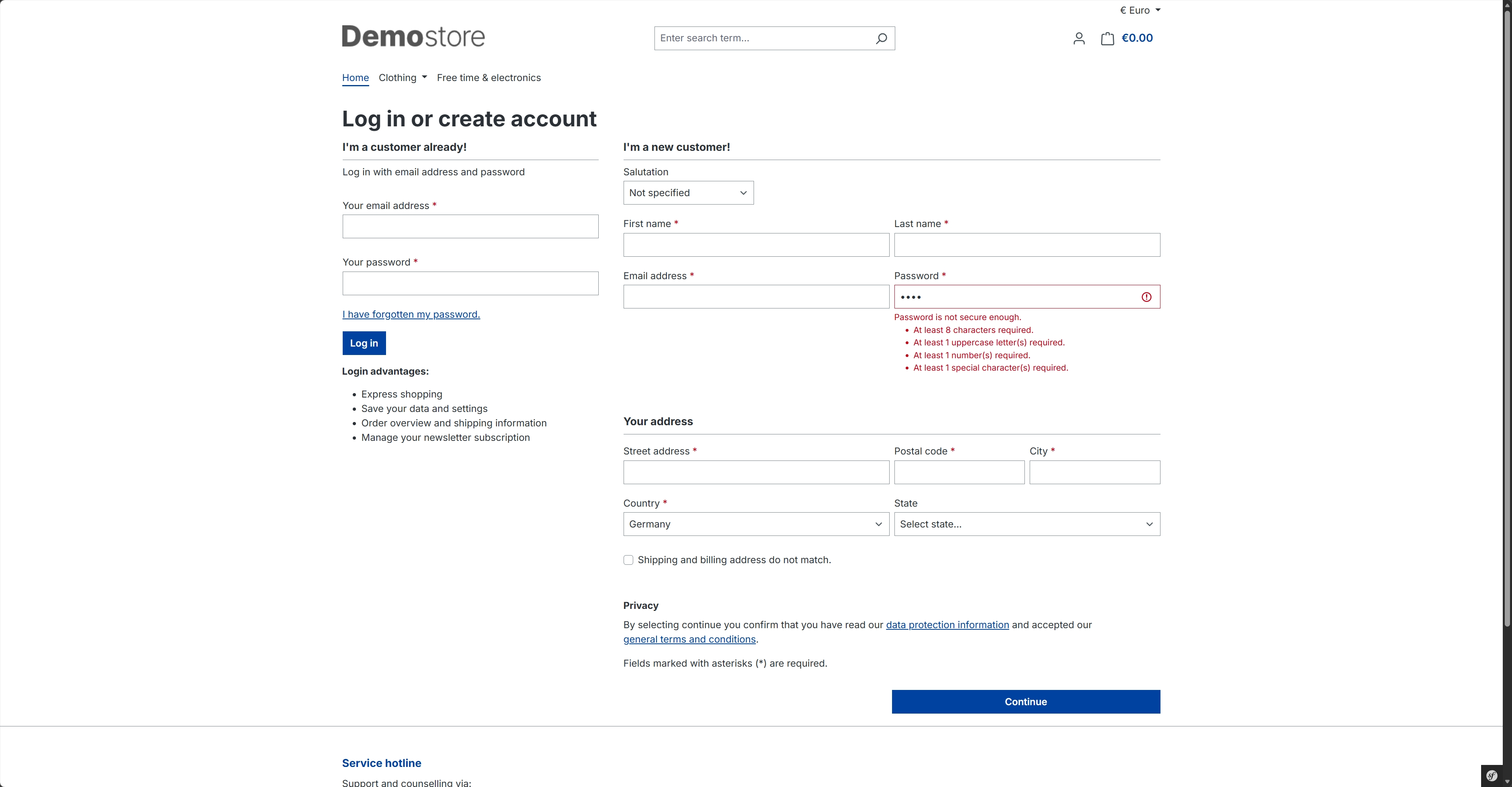Open the Country dropdown showing Germany

click(x=756, y=524)
